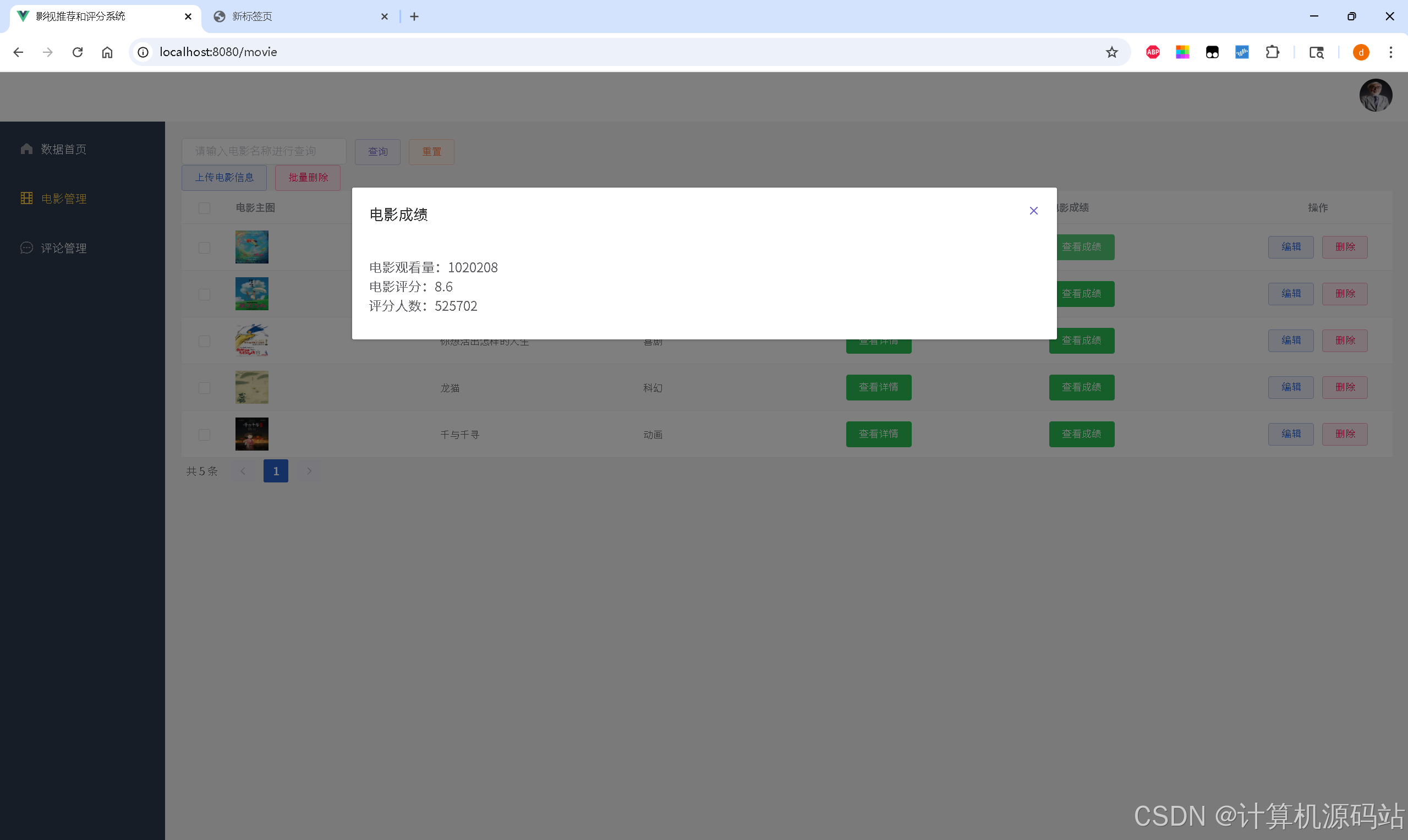The height and width of the screenshot is (840, 1408).
Task: Click 查看详情 for 龙猫
Action: pos(878,387)
